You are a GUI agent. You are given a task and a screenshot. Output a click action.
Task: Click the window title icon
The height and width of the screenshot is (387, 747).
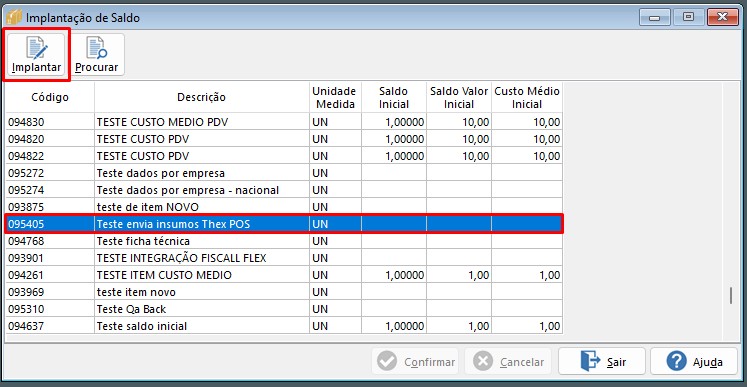[x=14, y=18]
